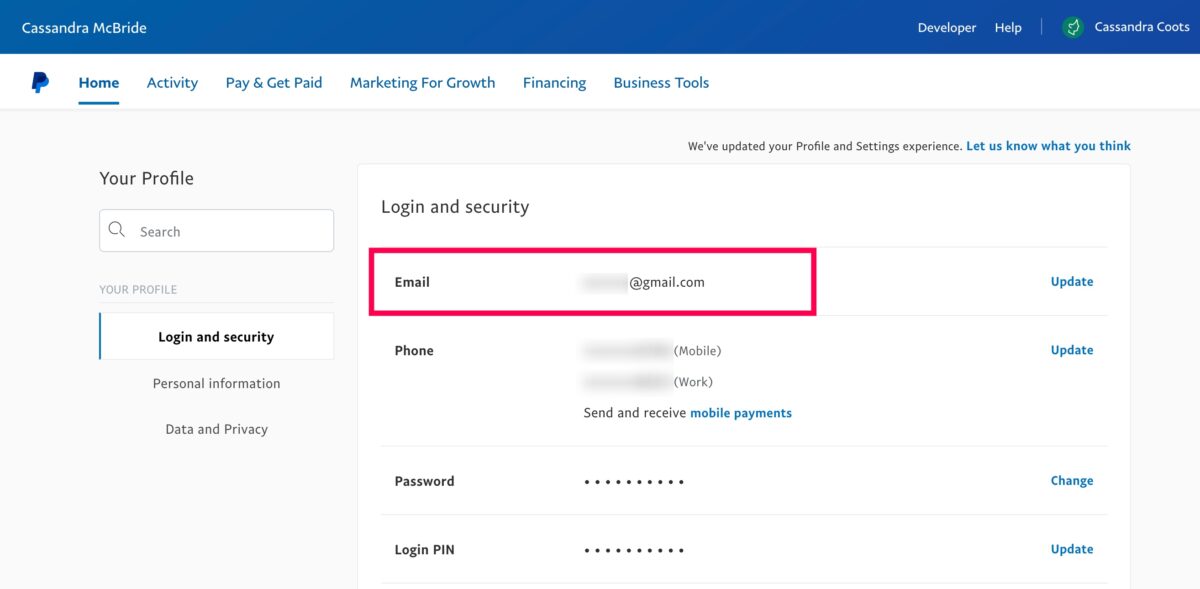Click the masked Password dots
The height and width of the screenshot is (589, 1200).
click(x=634, y=482)
